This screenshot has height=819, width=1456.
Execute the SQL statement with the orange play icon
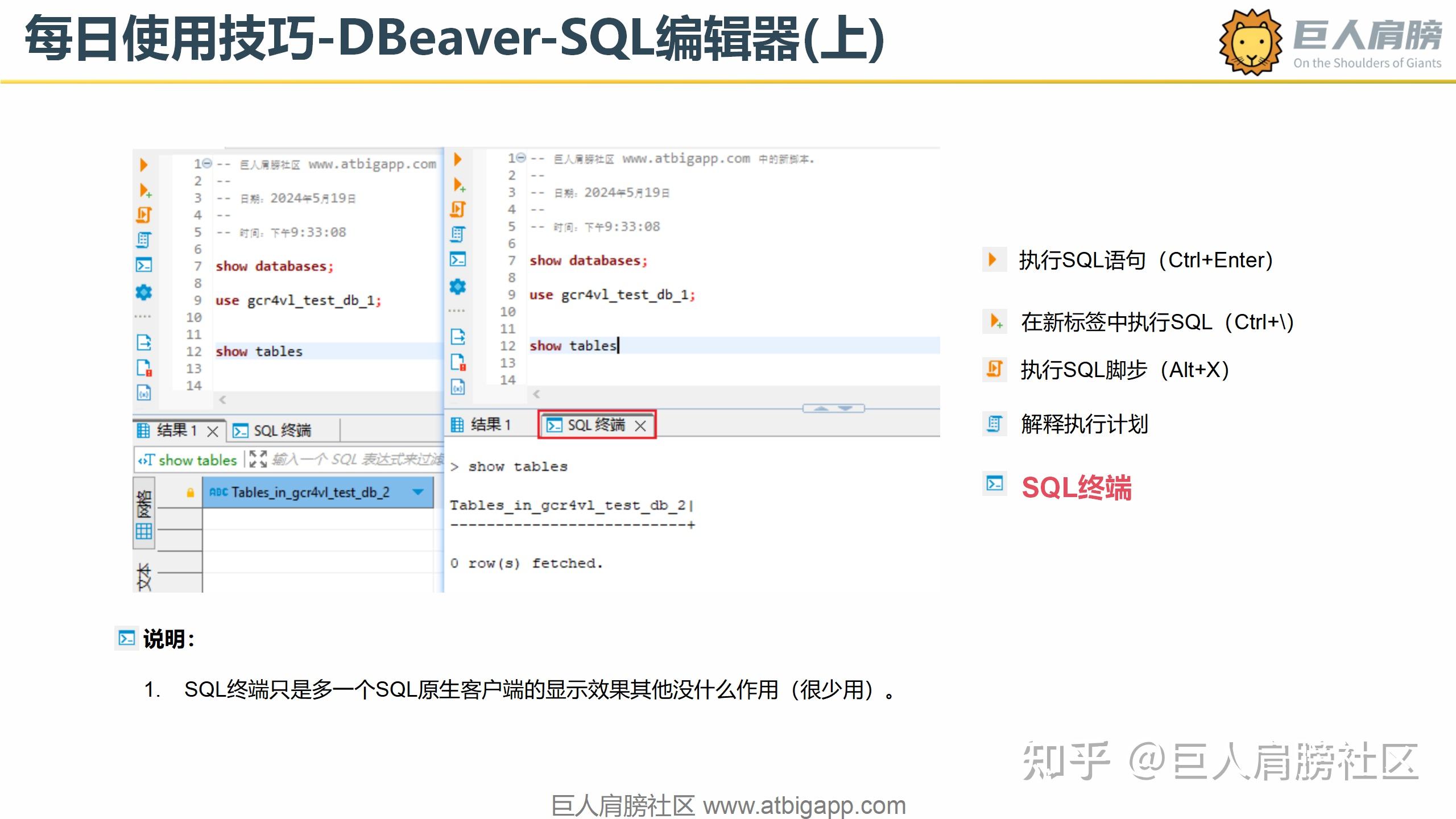coord(144,165)
